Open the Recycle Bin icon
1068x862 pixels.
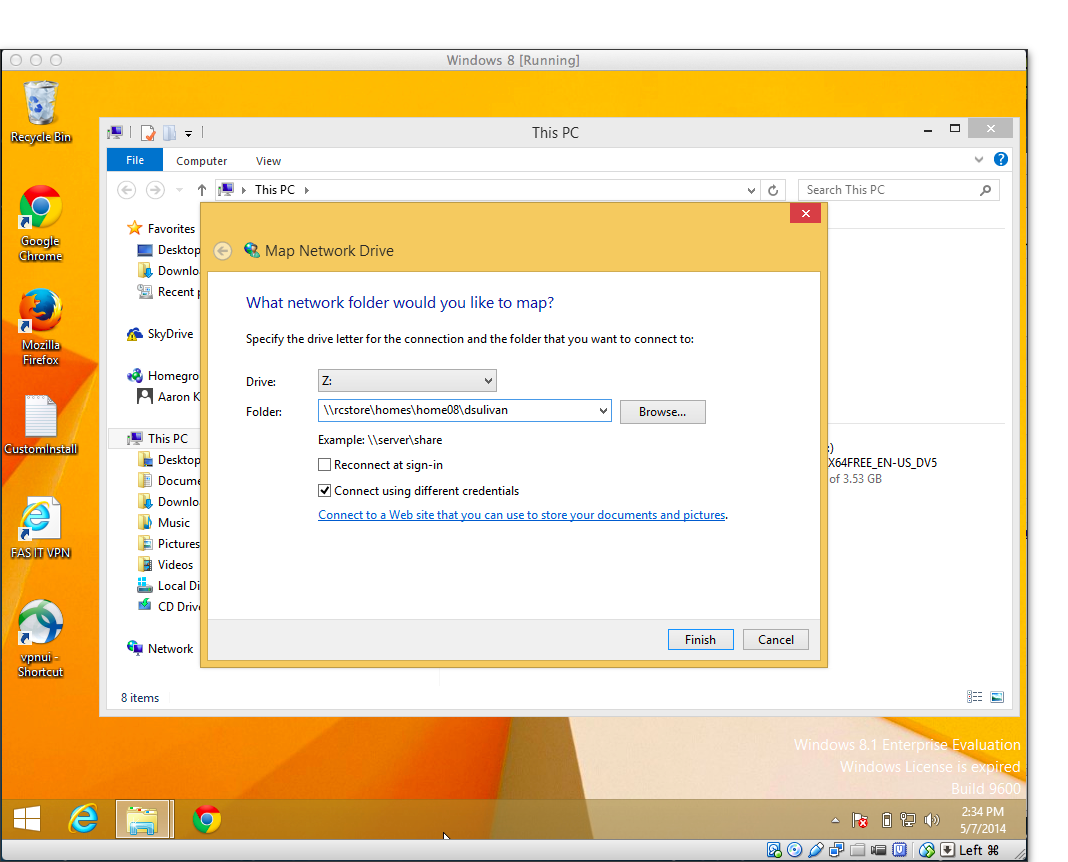coord(40,104)
